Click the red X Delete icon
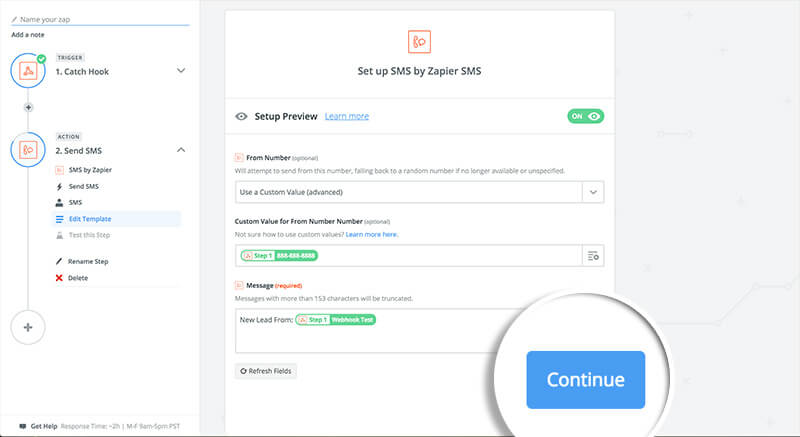This screenshot has width=800, height=437. [59, 278]
